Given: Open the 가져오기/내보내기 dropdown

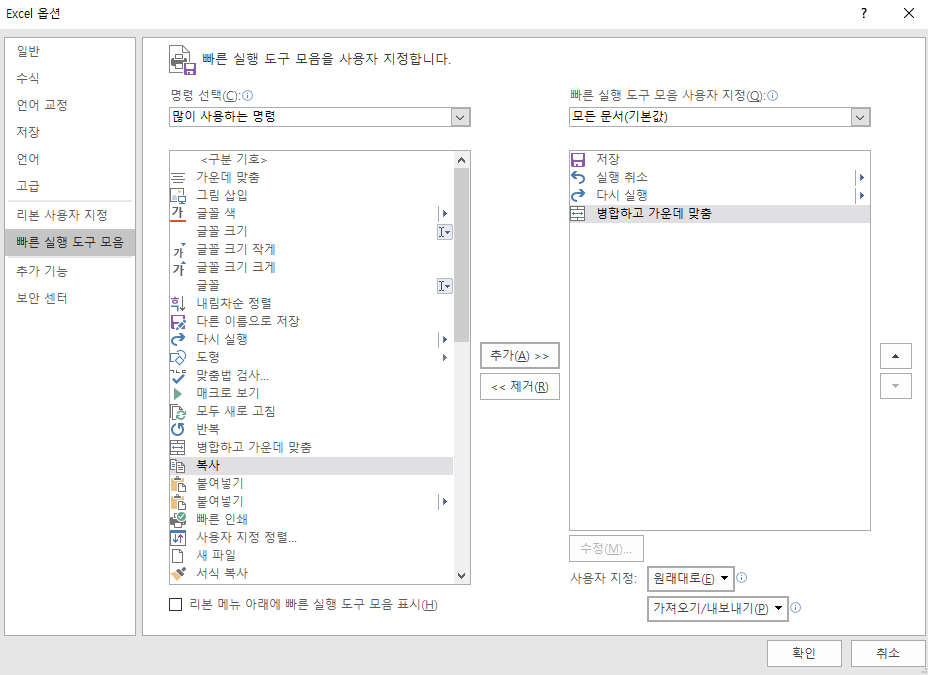Looking at the screenshot, I should click(x=718, y=608).
